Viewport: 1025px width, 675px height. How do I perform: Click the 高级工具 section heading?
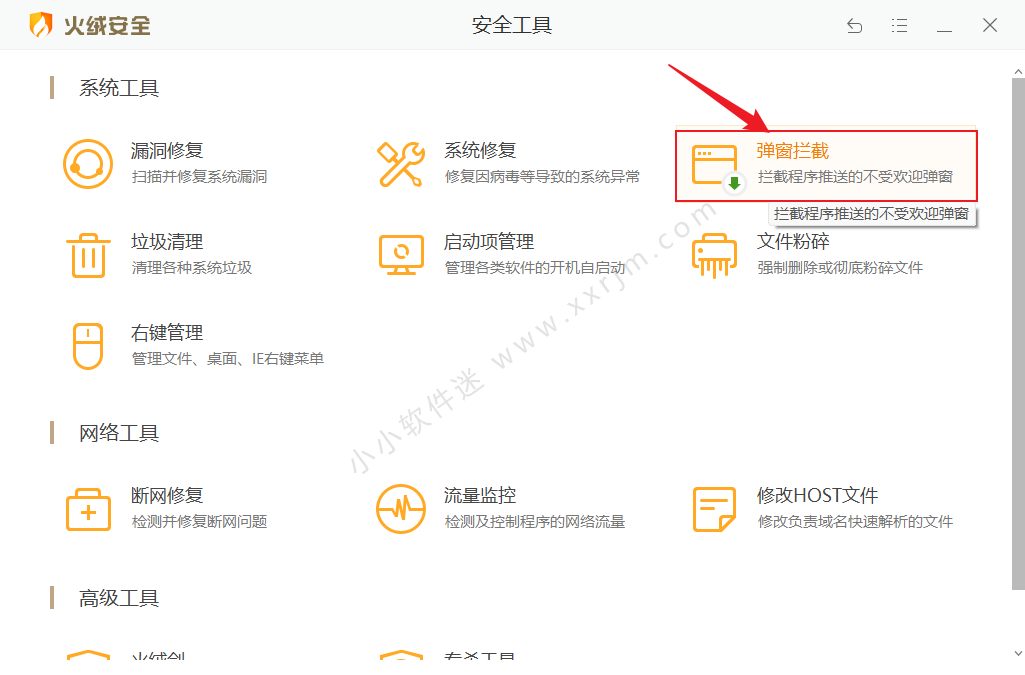pyautogui.click(x=119, y=598)
